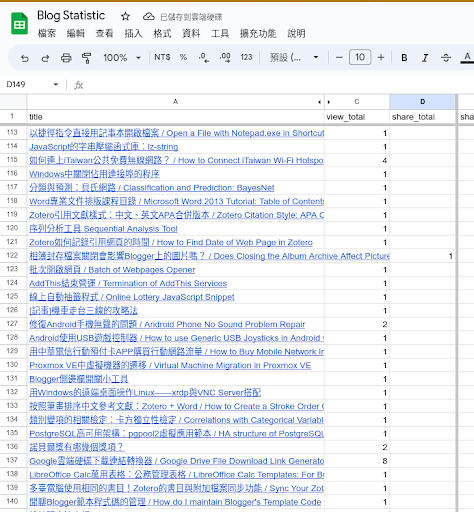Open the text color picker
474x512 pixels.
(467, 58)
